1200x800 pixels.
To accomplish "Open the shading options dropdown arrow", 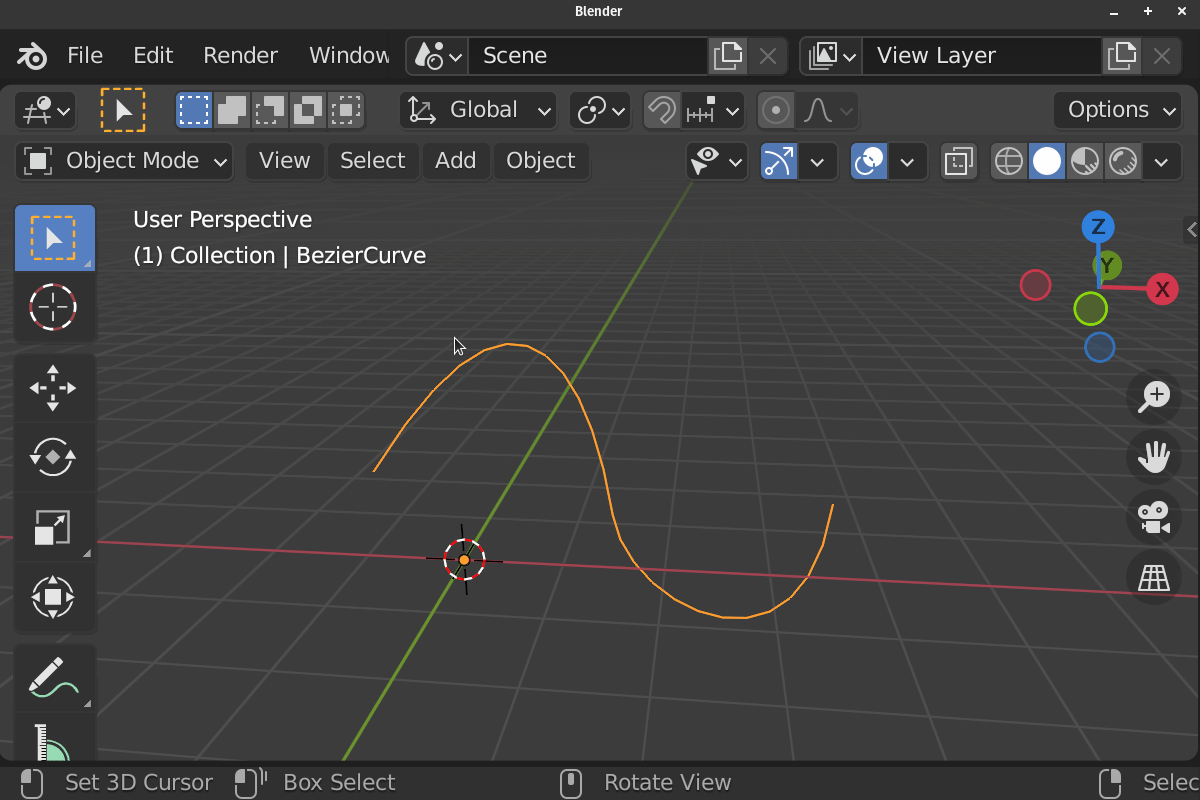I will [x=1162, y=161].
